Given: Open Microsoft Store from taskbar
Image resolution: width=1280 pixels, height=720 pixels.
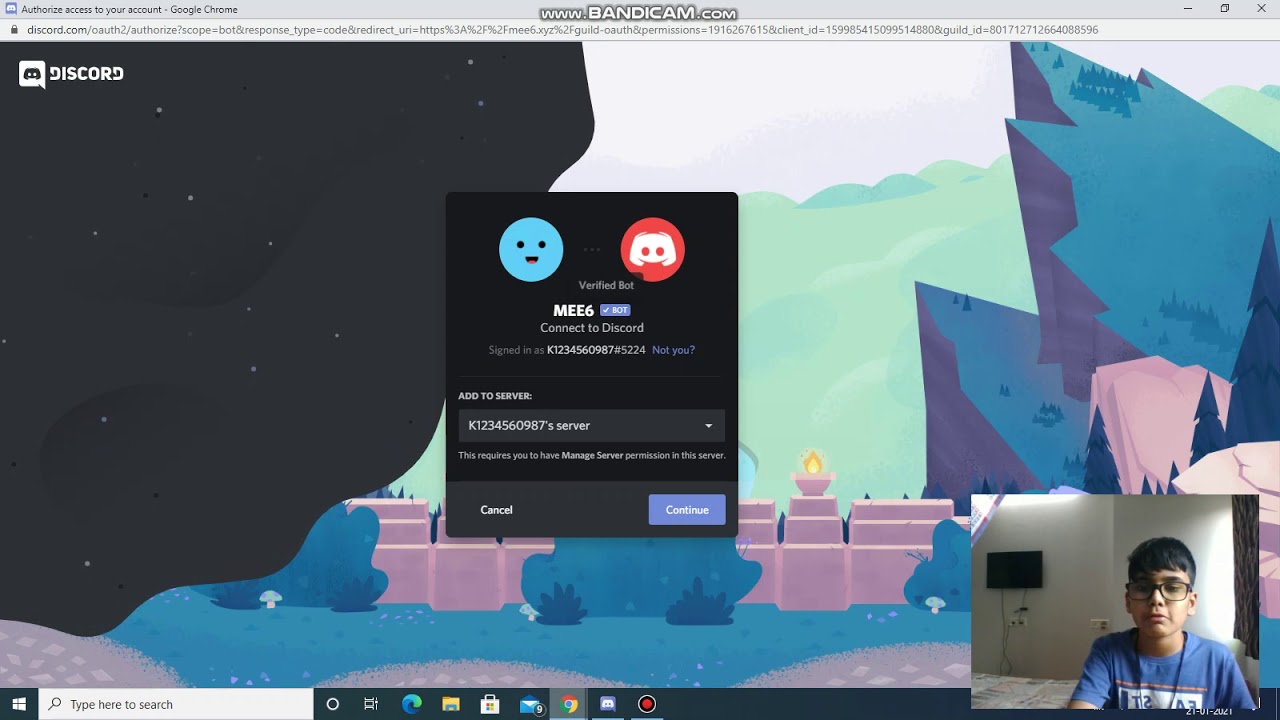Looking at the screenshot, I should (489, 704).
